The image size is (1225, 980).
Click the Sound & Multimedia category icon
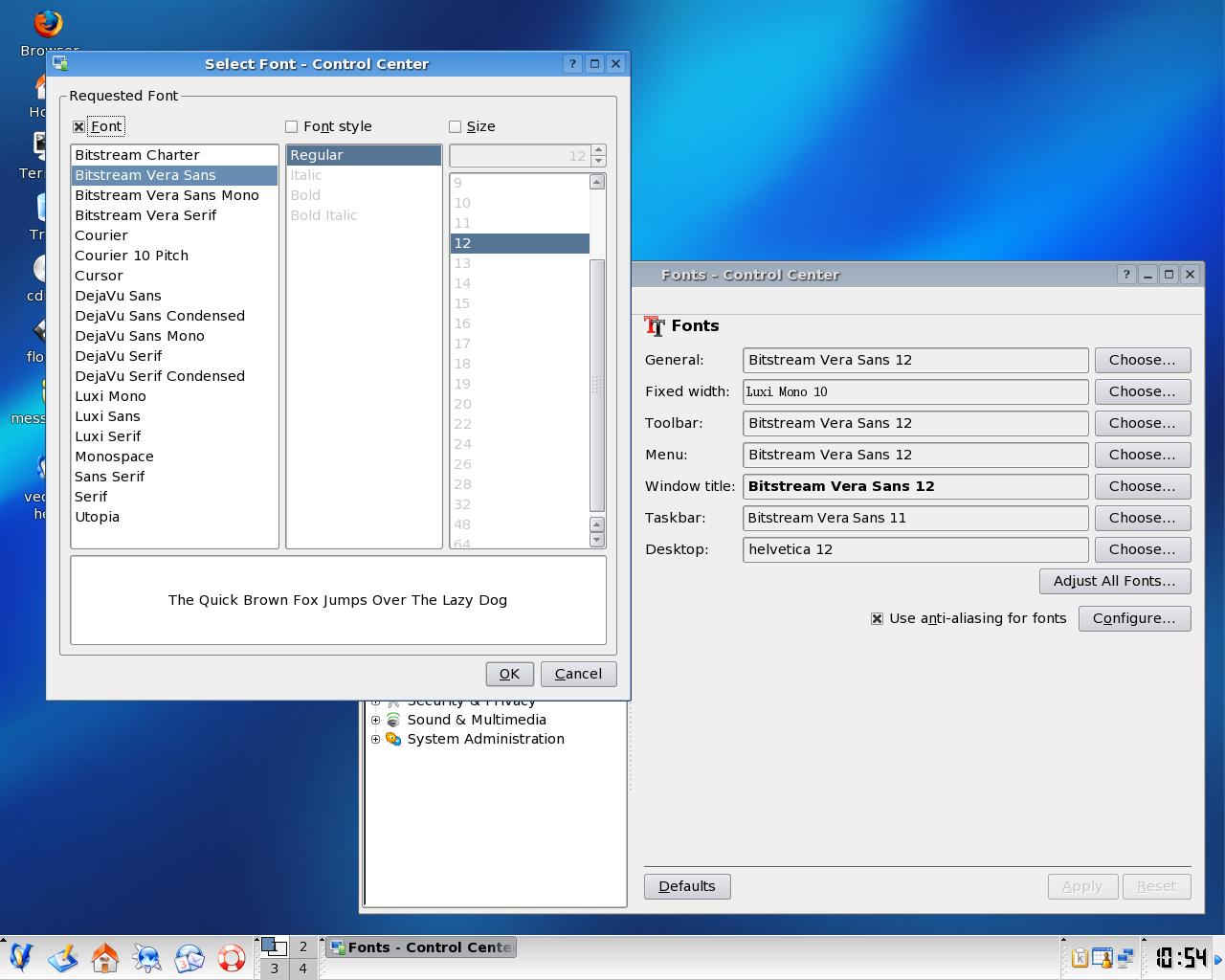(x=392, y=720)
